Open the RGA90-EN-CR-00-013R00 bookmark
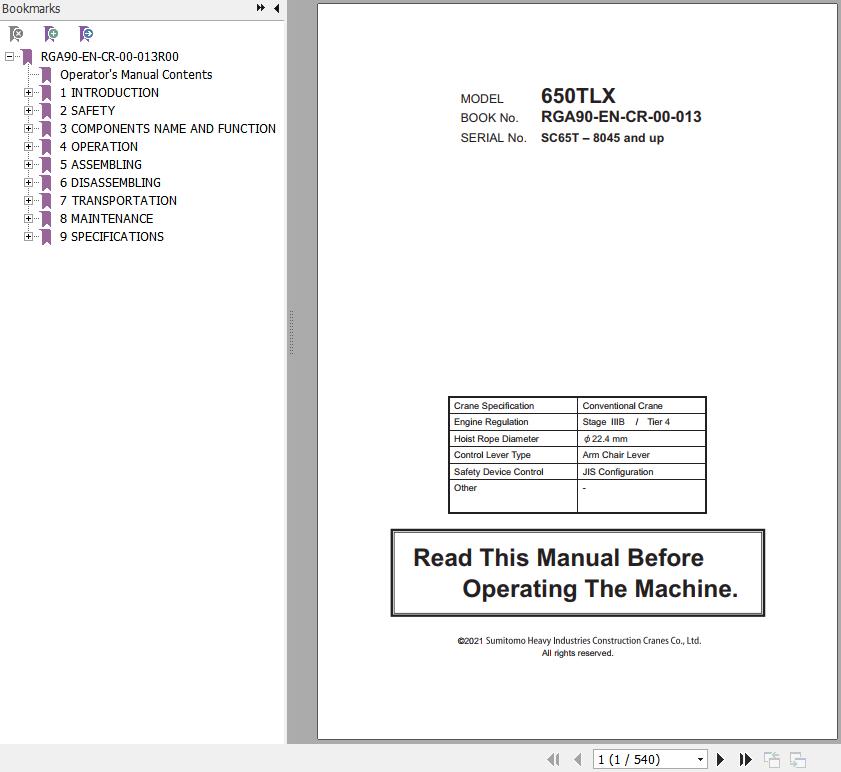 pos(109,56)
